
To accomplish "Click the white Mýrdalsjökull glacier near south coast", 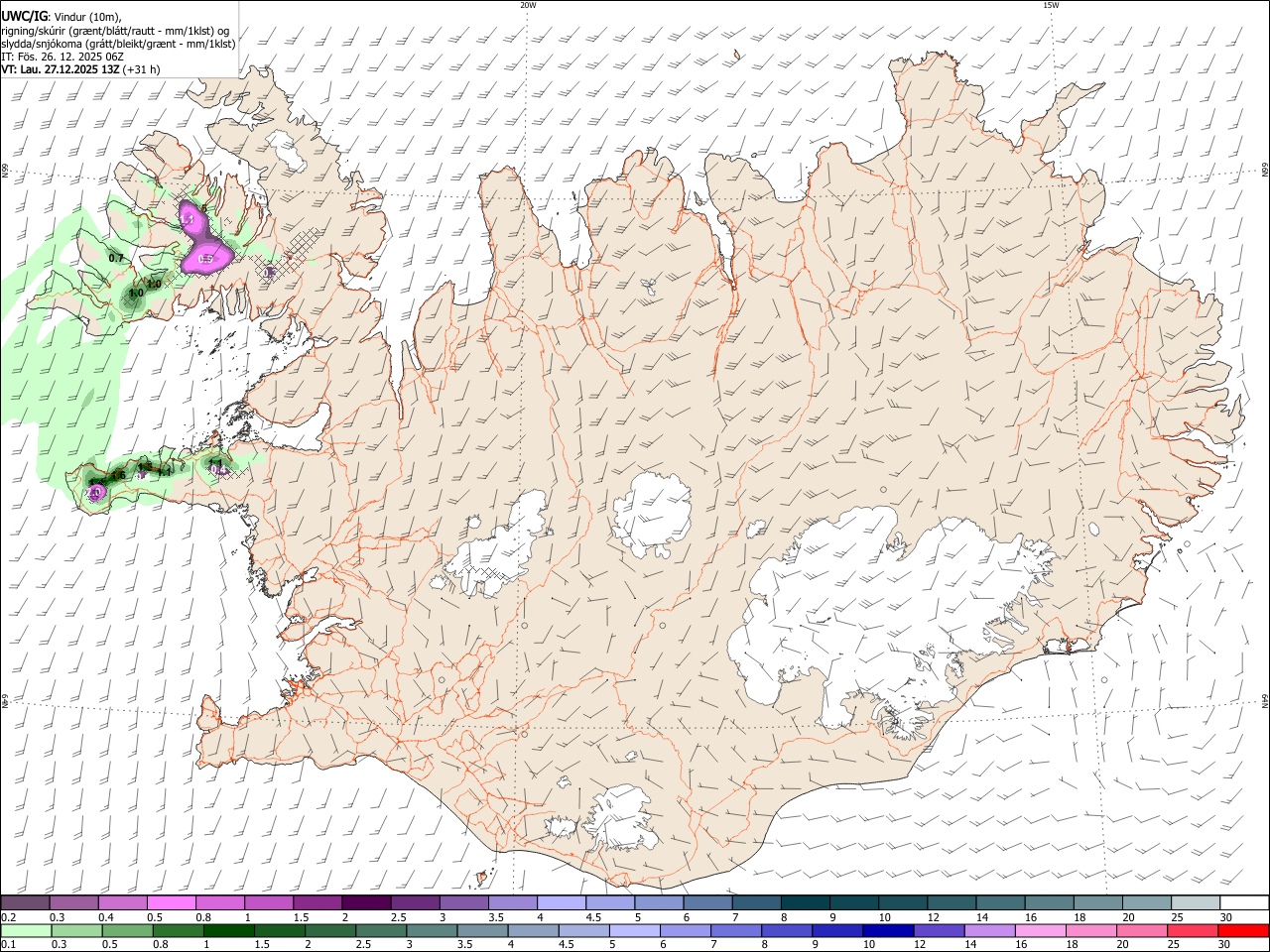I will click(619, 819).
